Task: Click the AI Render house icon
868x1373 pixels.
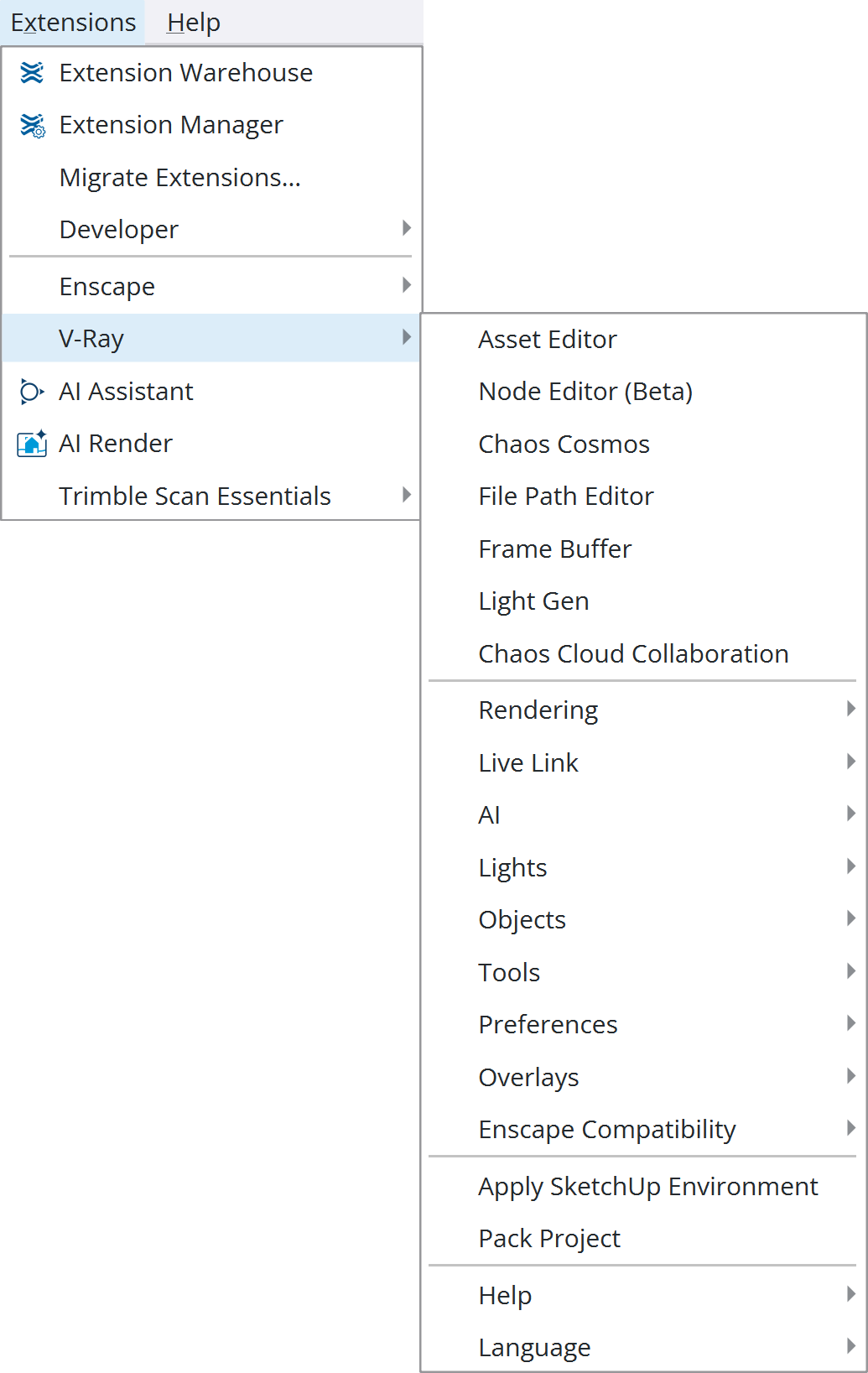Action: tap(32, 444)
